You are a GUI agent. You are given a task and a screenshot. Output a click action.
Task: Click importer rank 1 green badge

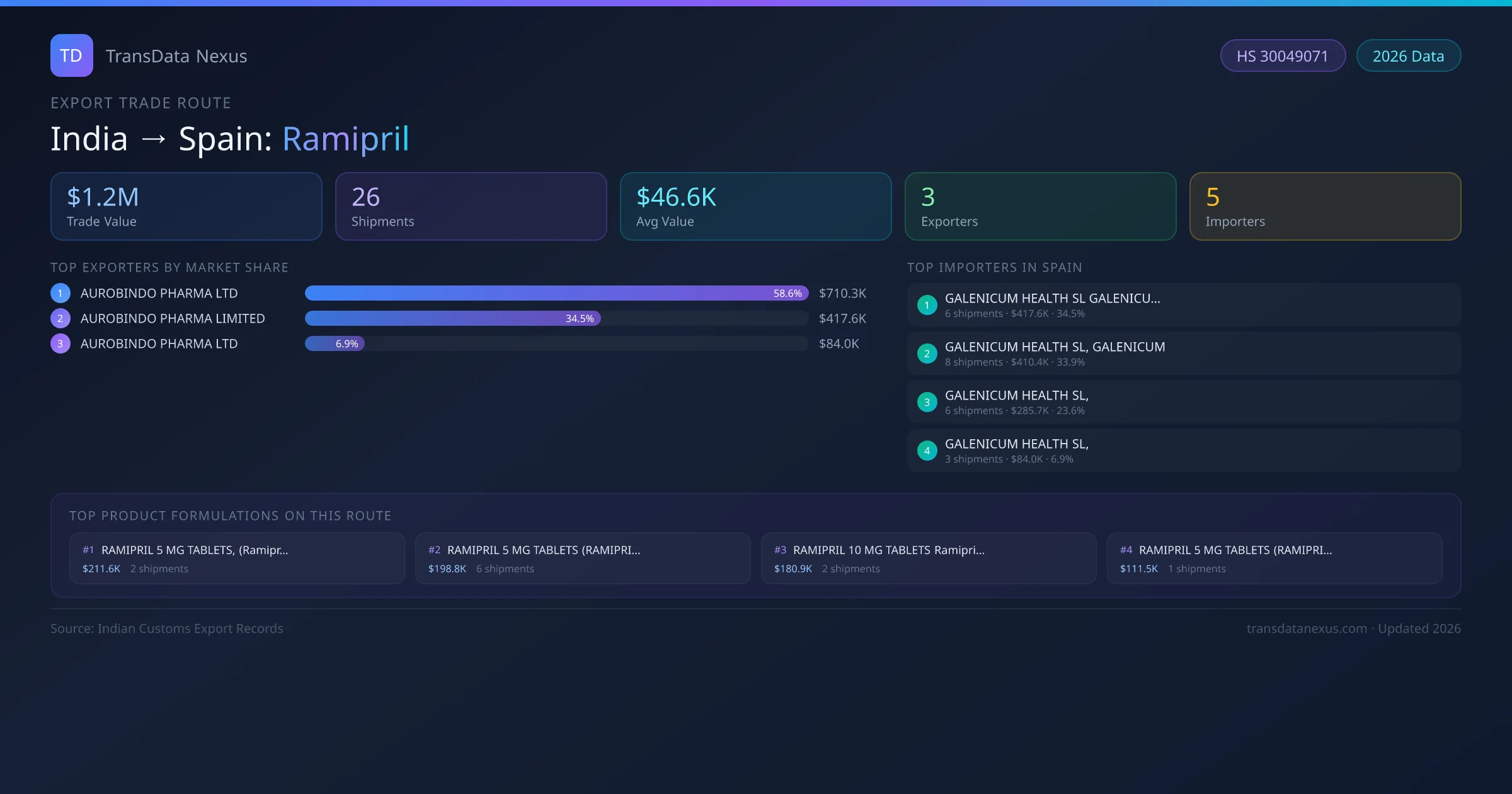pos(927,305)
